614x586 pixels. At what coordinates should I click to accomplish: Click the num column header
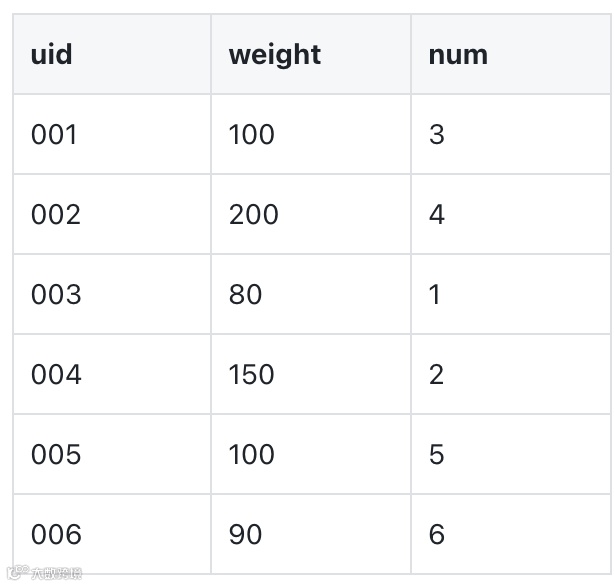458,54
